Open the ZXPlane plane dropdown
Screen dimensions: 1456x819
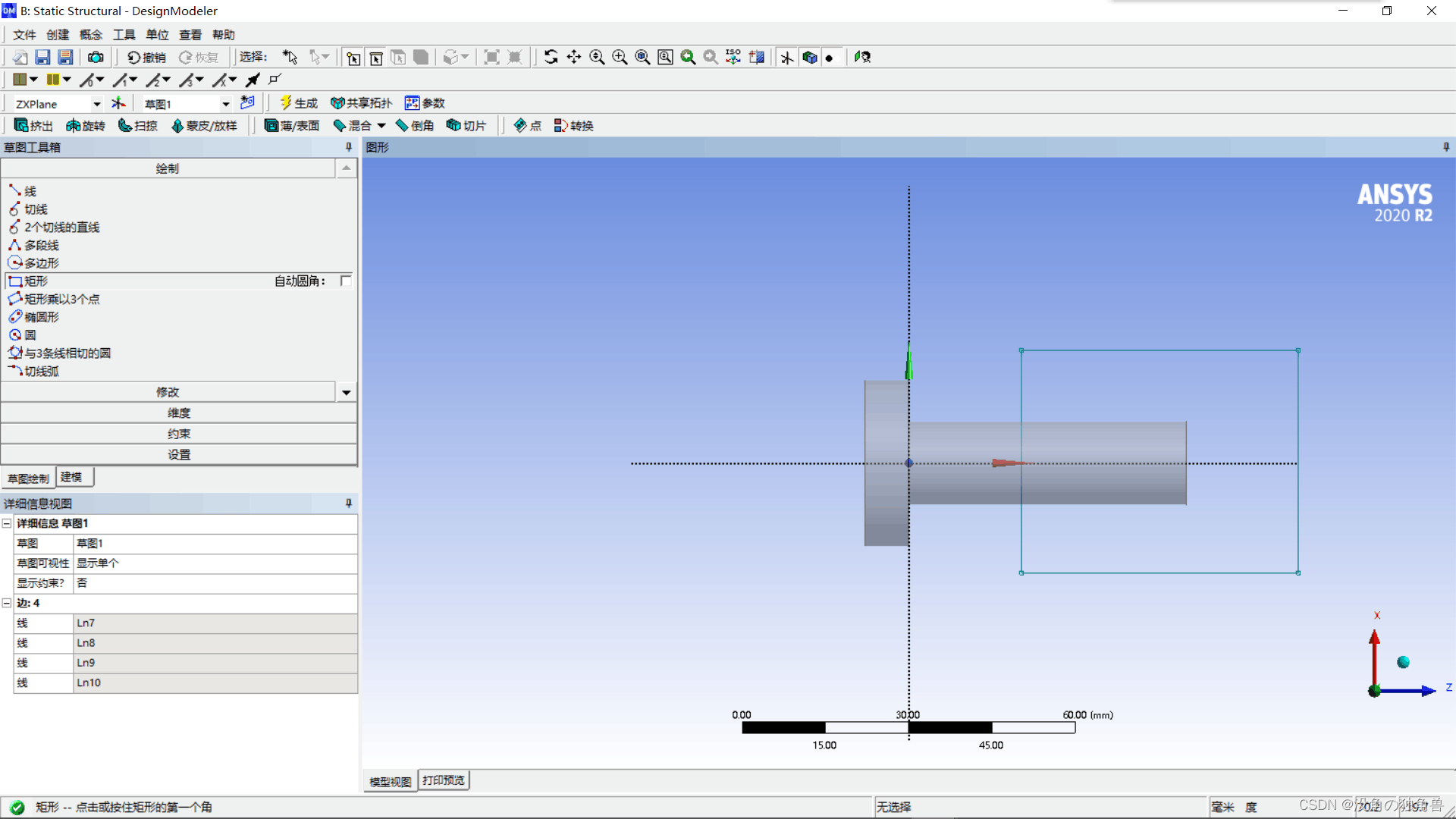(96, 104)
